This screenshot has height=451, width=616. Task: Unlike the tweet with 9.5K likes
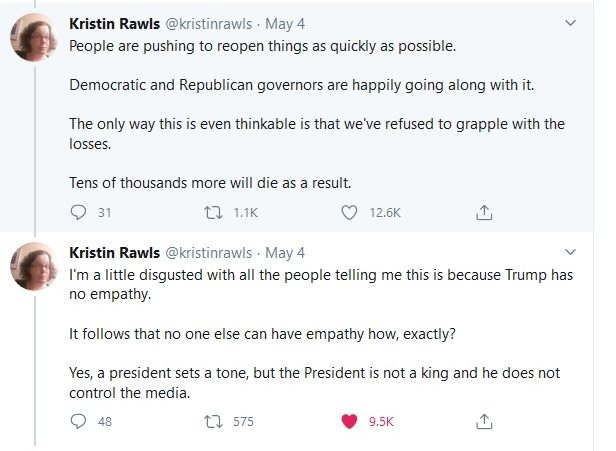(350, 422)
